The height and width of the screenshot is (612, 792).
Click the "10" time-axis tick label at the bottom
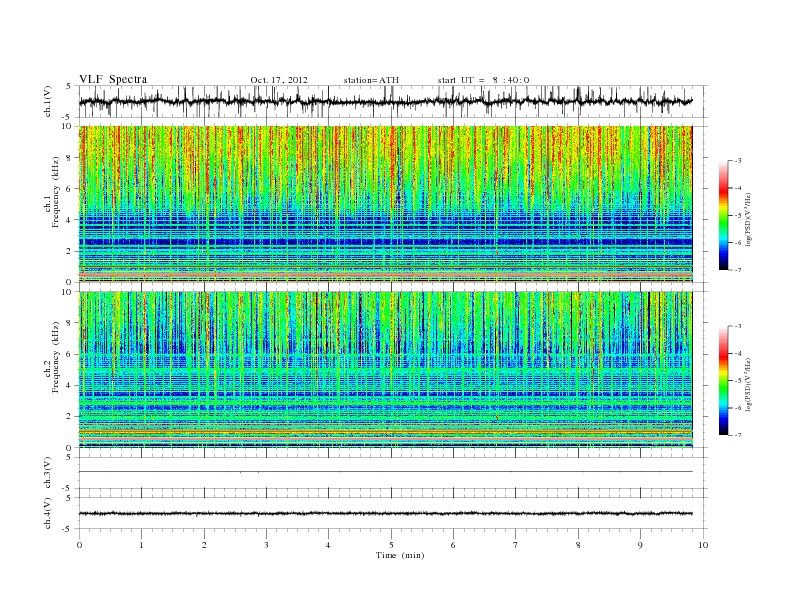point(703,545)
